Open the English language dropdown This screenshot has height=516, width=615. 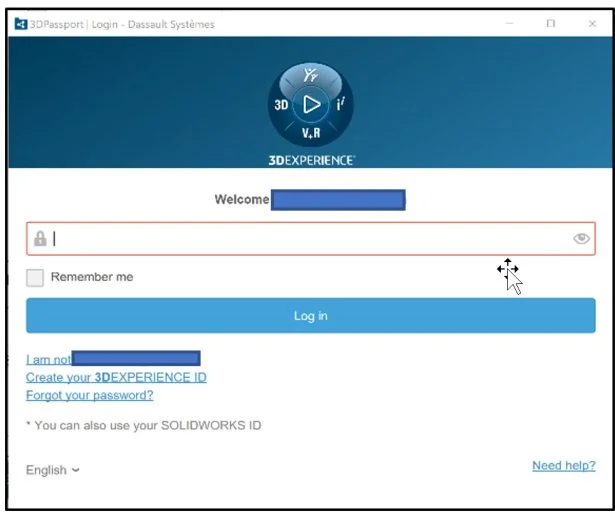click(x=53, y=470)
